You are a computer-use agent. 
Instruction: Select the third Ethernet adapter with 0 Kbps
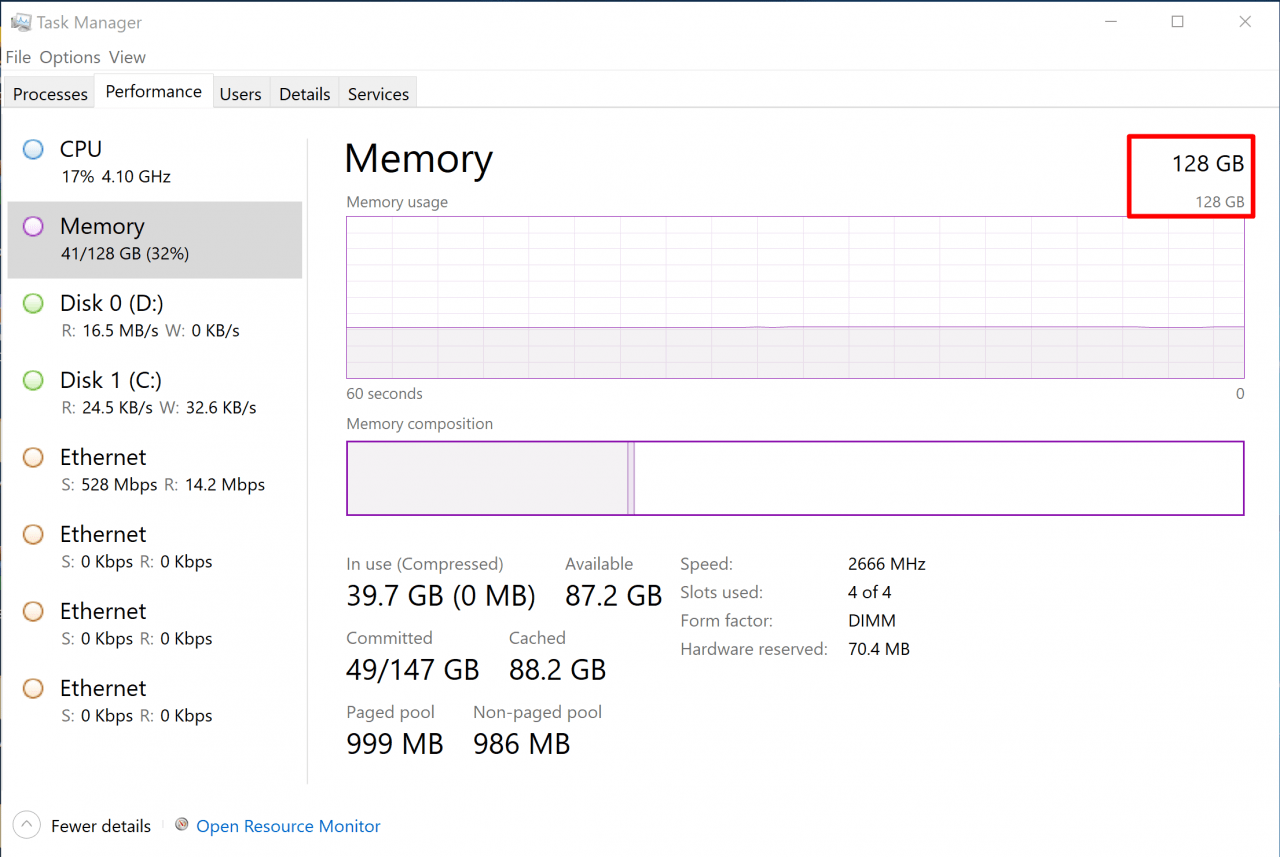pos(102,623)
